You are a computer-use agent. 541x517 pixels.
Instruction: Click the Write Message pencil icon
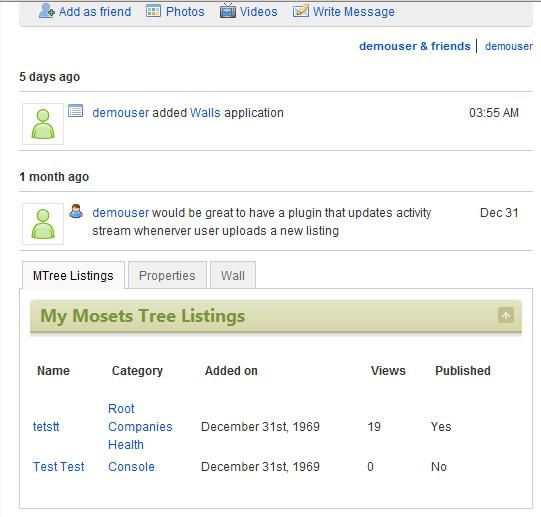point(301,11)
